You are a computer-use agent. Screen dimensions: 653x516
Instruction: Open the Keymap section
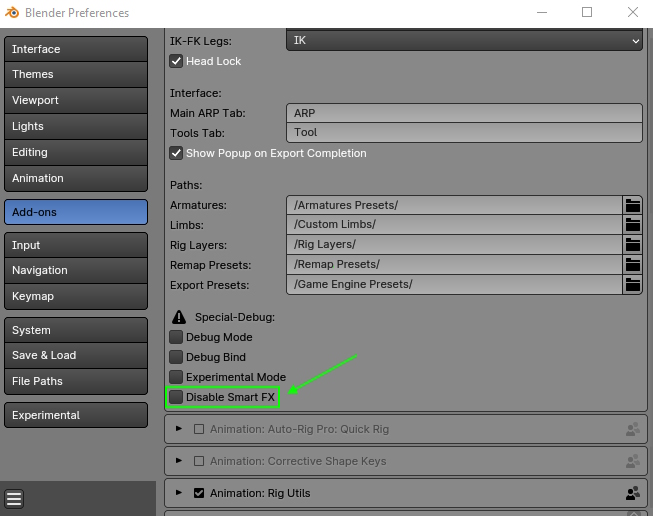(x=76, y=297)
